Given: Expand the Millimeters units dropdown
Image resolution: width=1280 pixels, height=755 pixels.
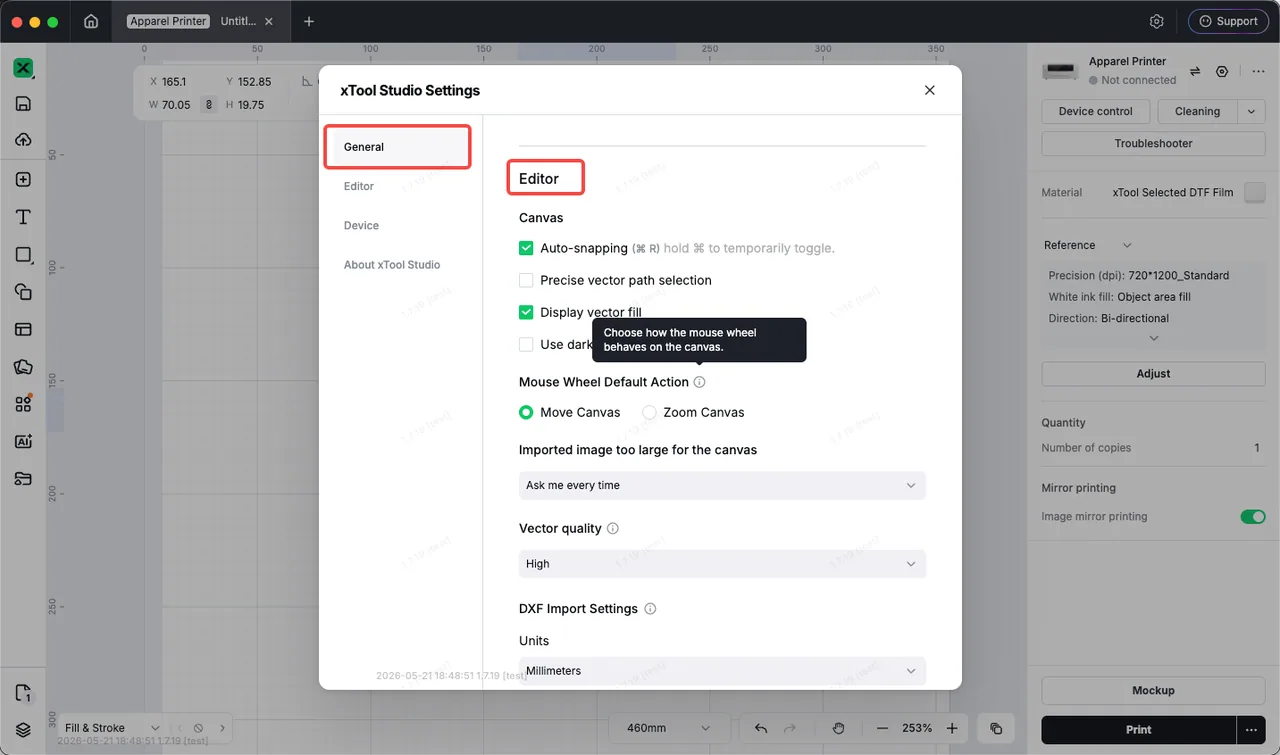Looking at the screenshot, I should tap(722, 671).
